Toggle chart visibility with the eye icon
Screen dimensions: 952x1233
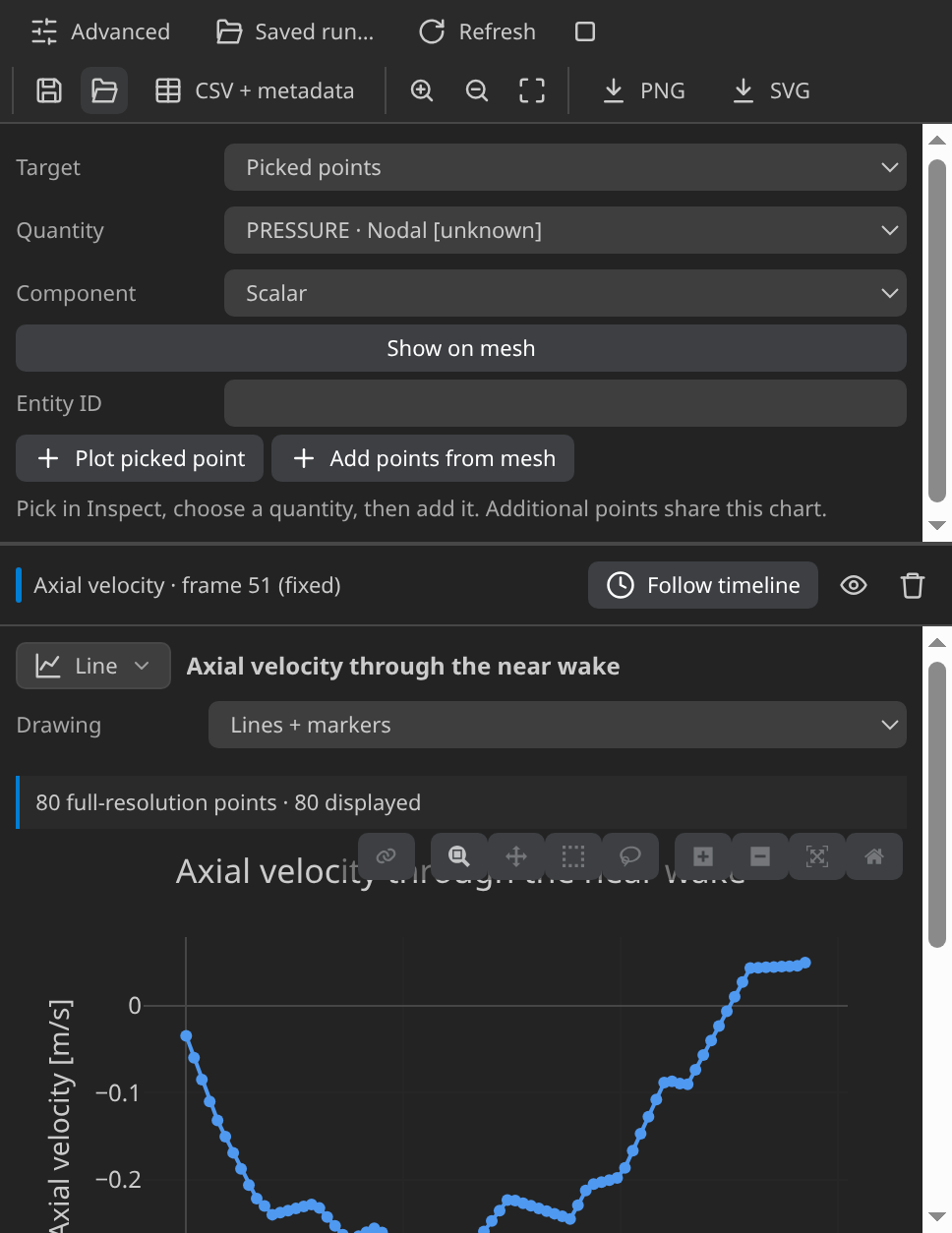(854, 585)
